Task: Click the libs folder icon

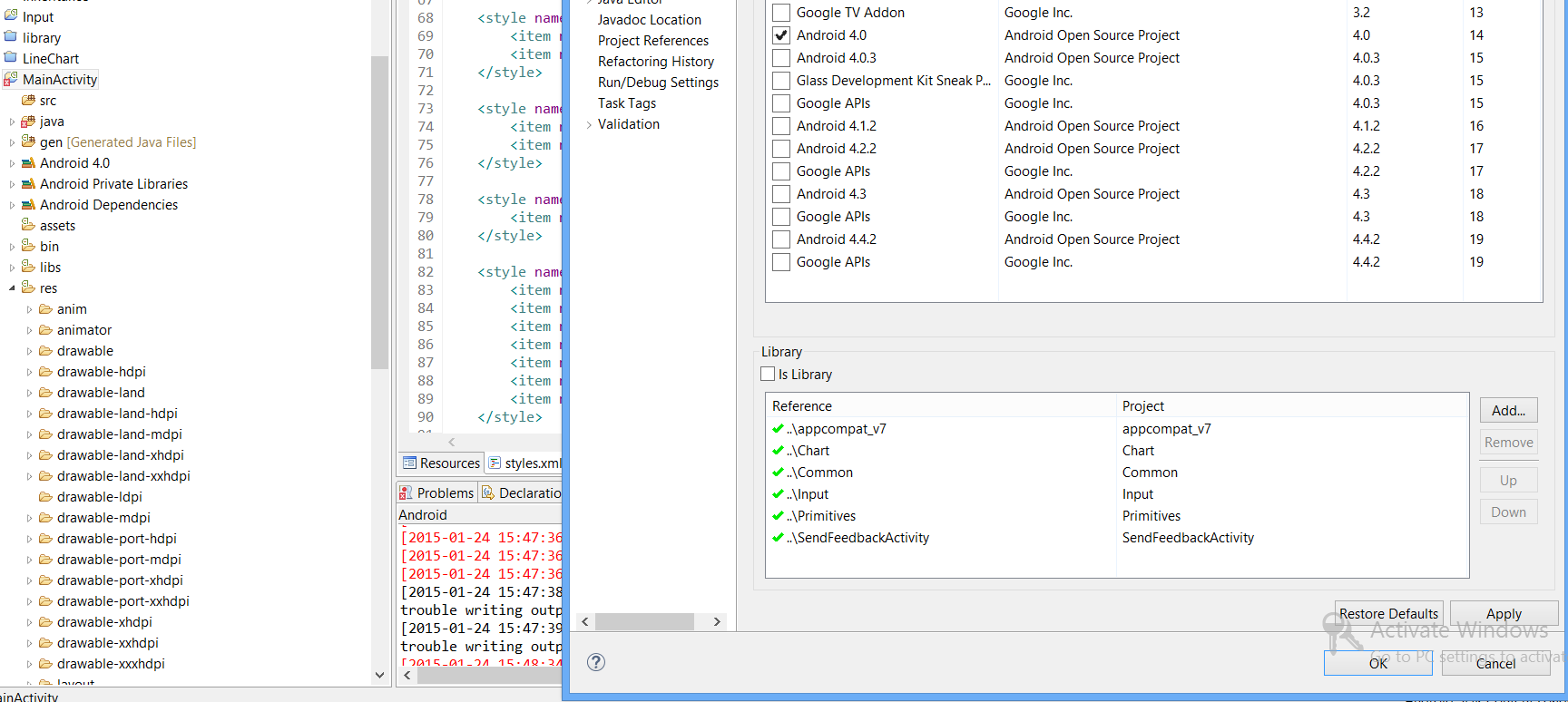Action: click(x=28, y=267)
